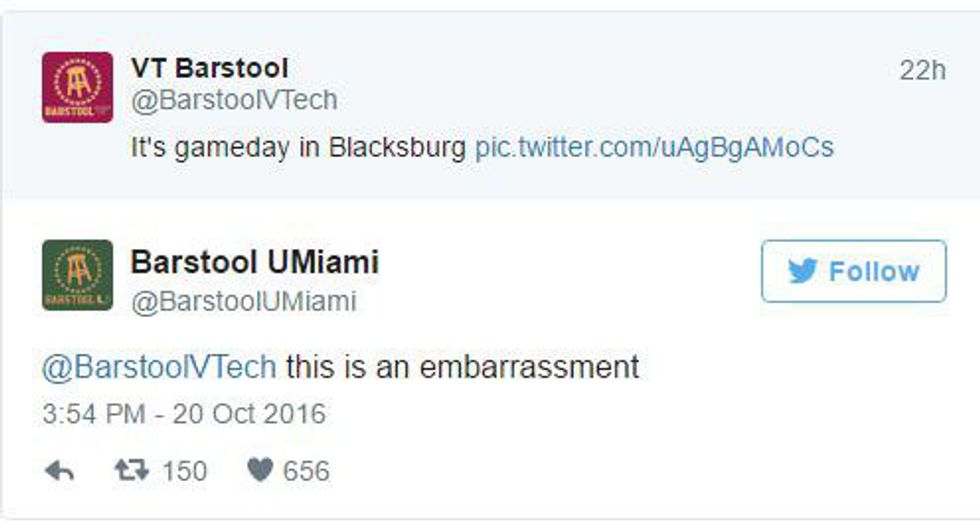Open the VT Barstool display name

[209, 68]
